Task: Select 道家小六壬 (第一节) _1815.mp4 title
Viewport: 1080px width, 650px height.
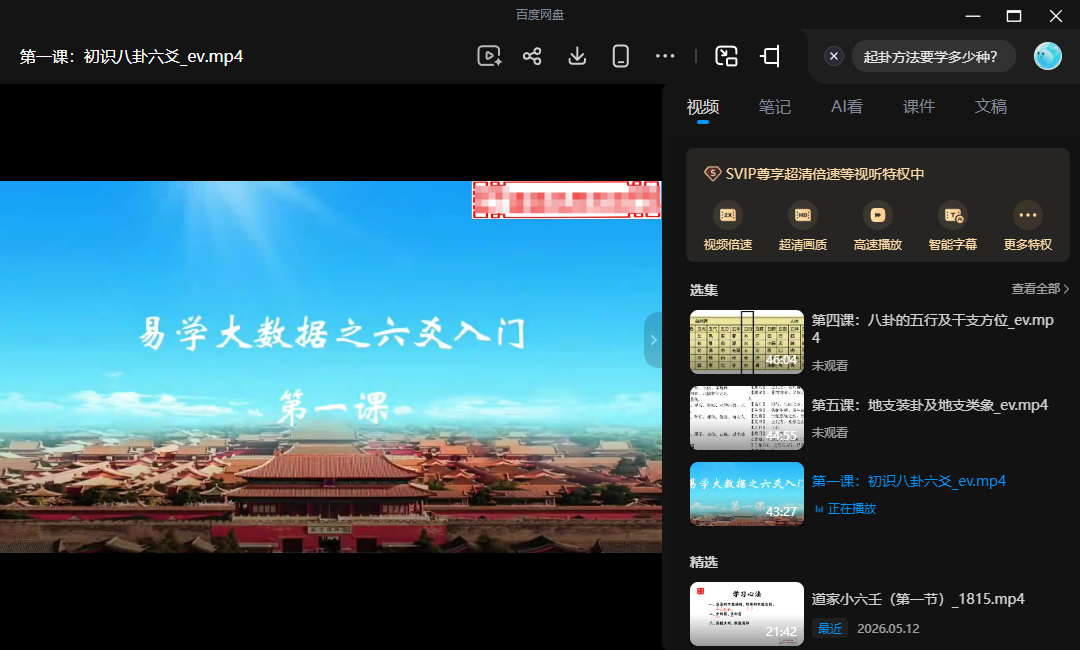Action: [x=918, y=599]
